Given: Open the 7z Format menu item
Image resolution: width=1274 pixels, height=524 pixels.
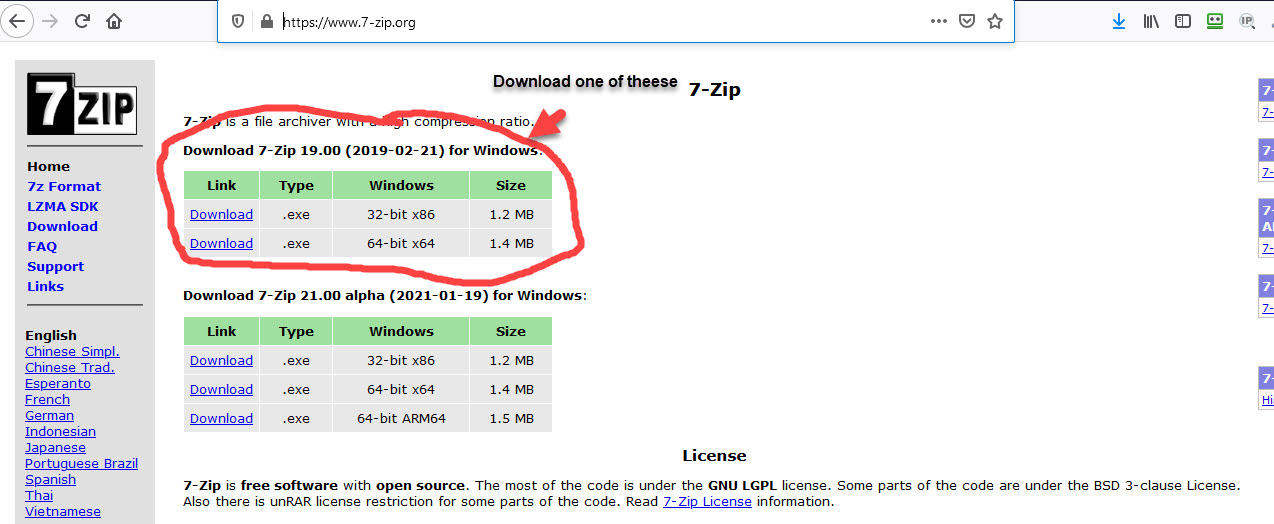Looking at the screenshot, I should 64,186.
